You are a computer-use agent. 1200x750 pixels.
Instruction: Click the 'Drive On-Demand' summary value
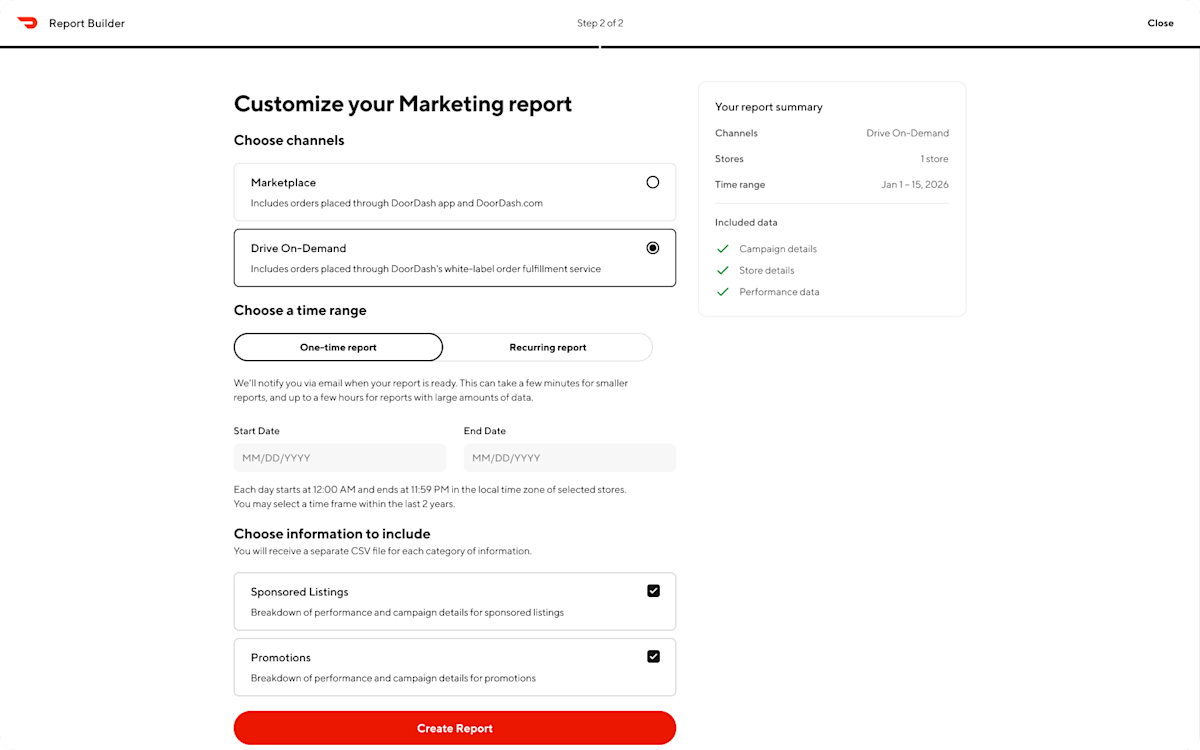pyautogui.click(x=908, y=133)
